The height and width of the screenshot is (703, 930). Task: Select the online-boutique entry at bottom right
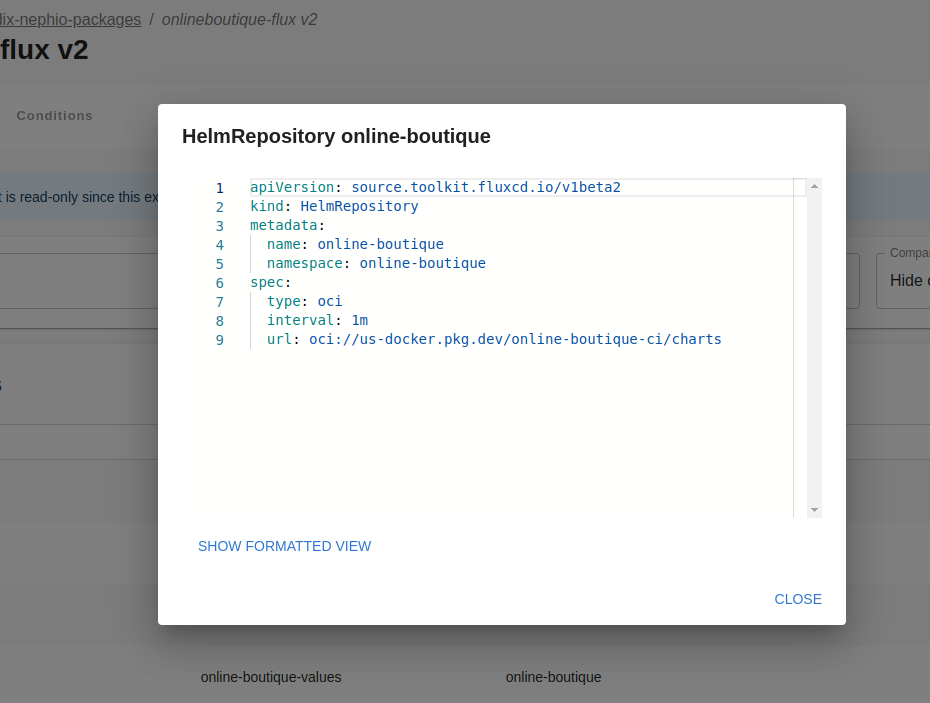(553, 677)
